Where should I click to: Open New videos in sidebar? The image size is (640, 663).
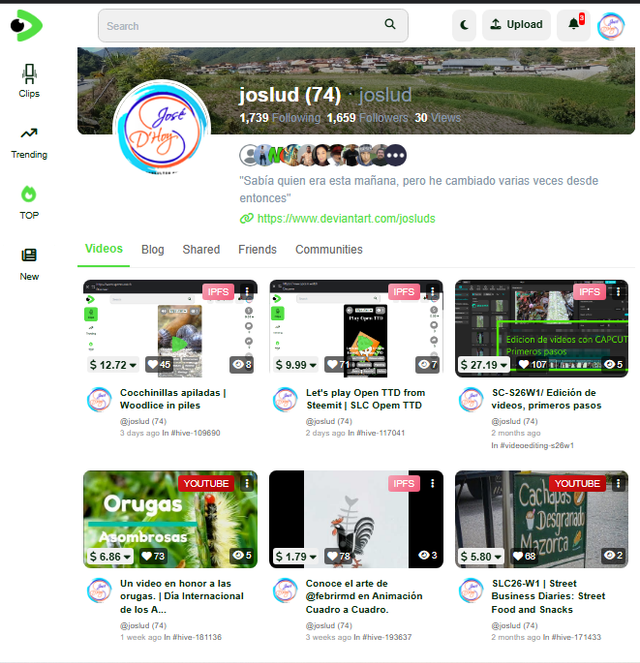[x=29, y=264]
